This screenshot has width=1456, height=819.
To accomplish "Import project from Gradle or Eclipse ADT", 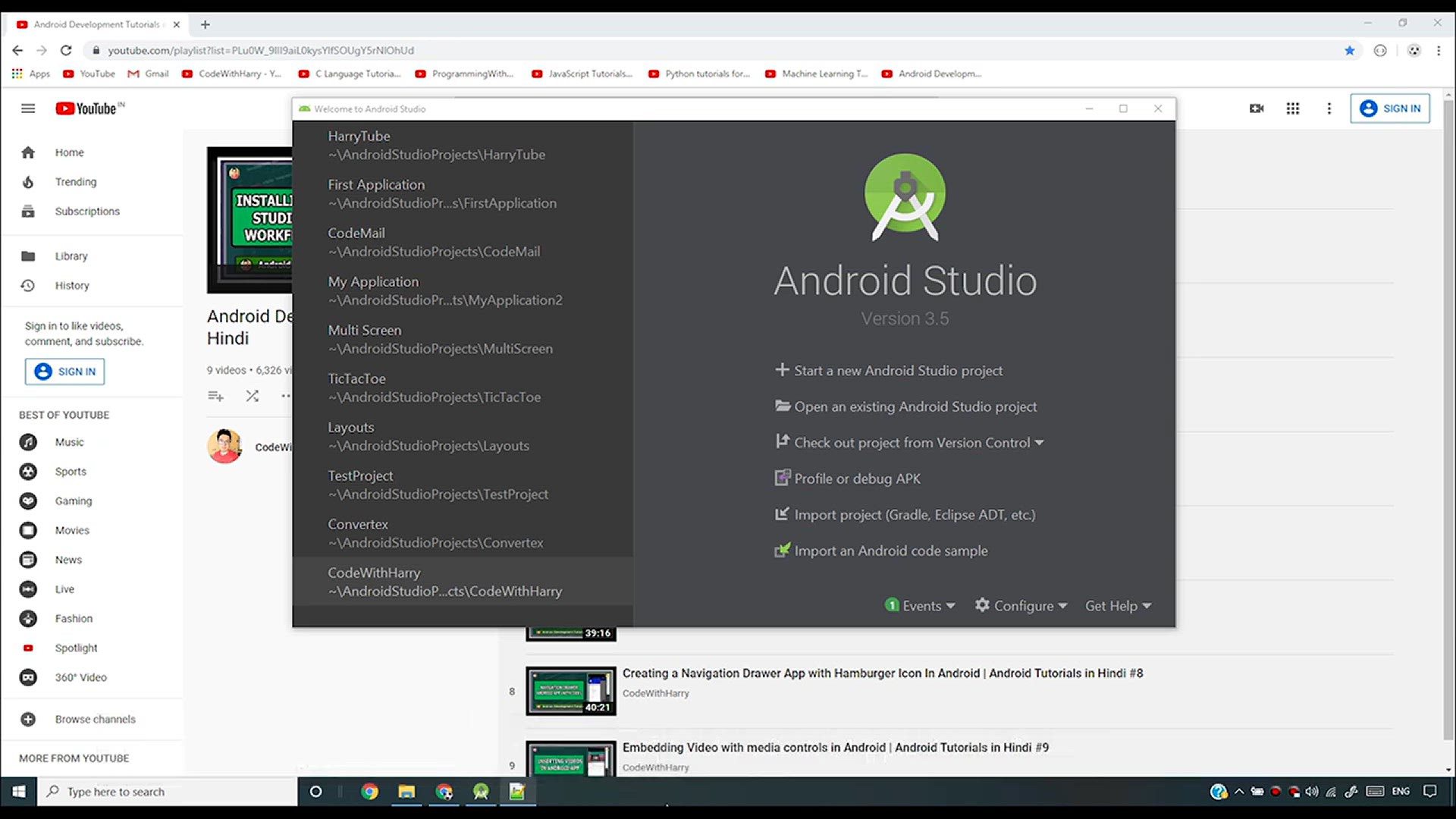I will point(905,514).
